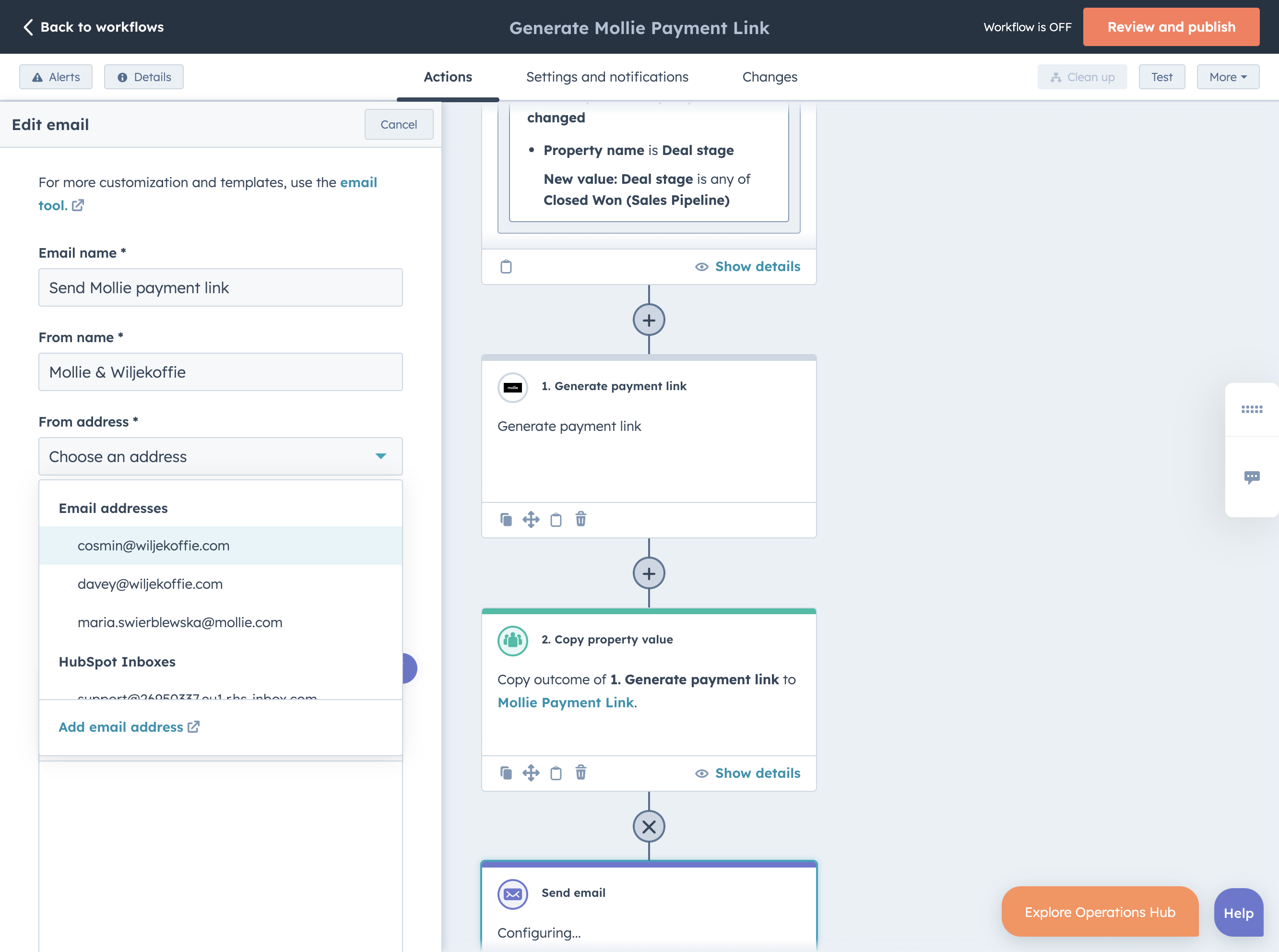Viewport: 1279px width, 952px height.
Task: Open the More dropdown menu
Action: point(1228,77)
